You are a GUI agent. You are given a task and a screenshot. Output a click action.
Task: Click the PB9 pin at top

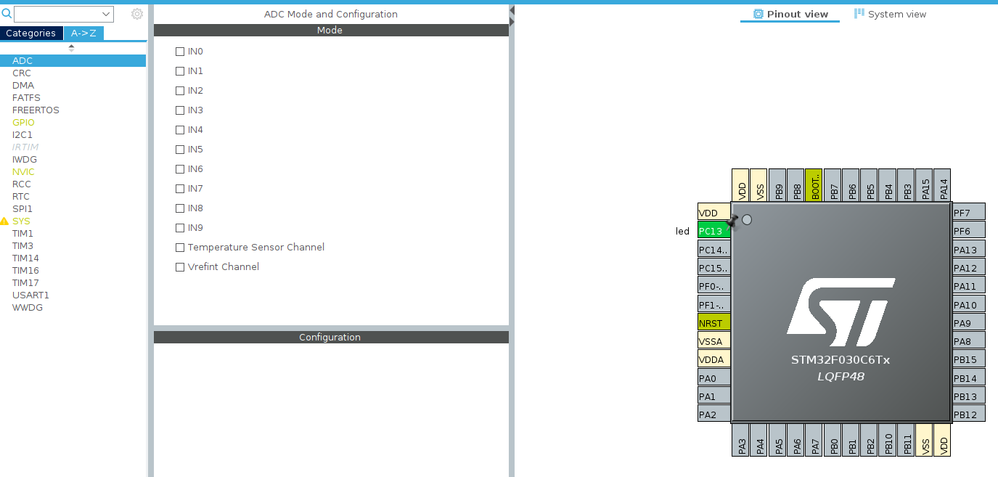coord(777,185)
